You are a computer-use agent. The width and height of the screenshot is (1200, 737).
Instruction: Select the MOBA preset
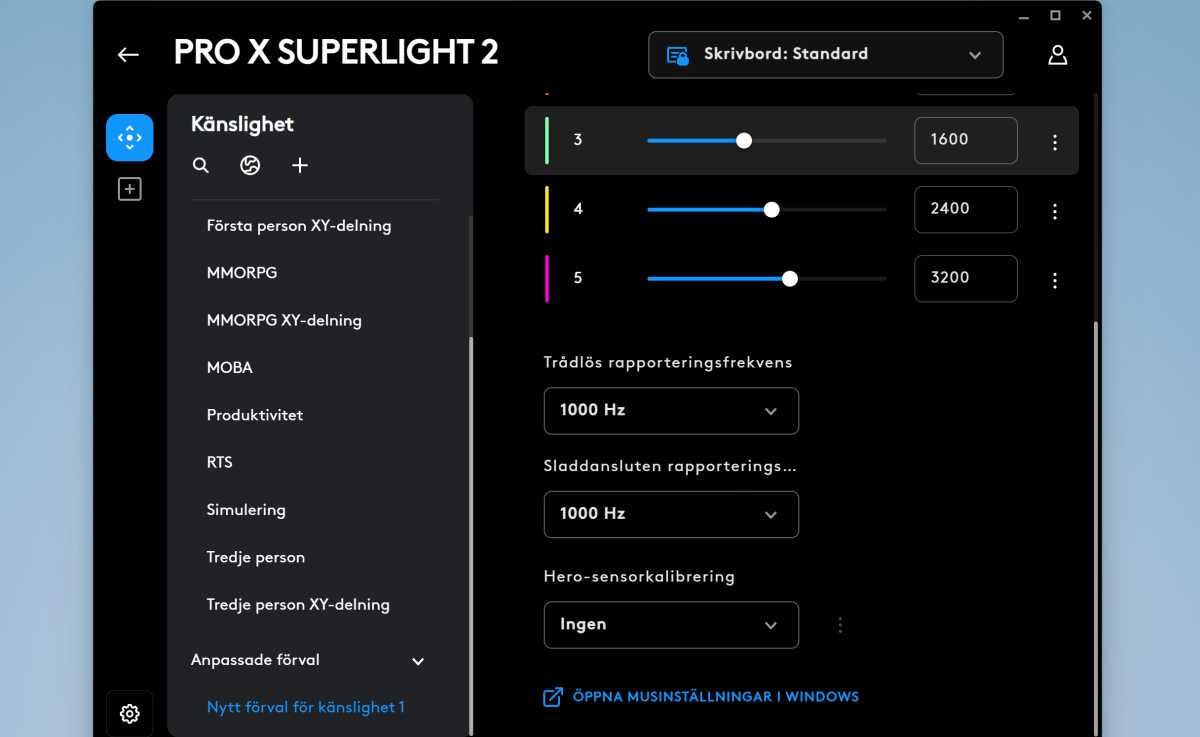coord(230,368)
